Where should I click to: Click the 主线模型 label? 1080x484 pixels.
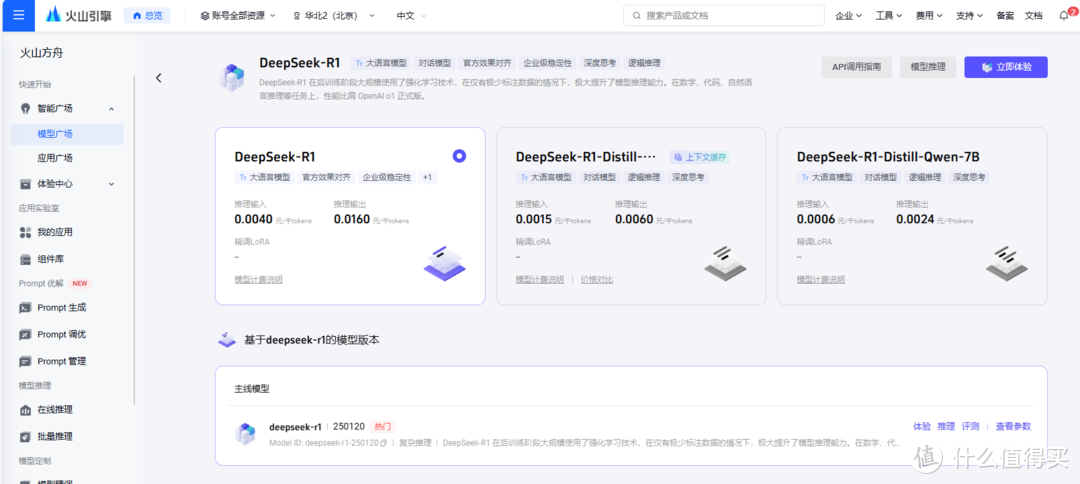pyautogui.click(x=251, y=388)
